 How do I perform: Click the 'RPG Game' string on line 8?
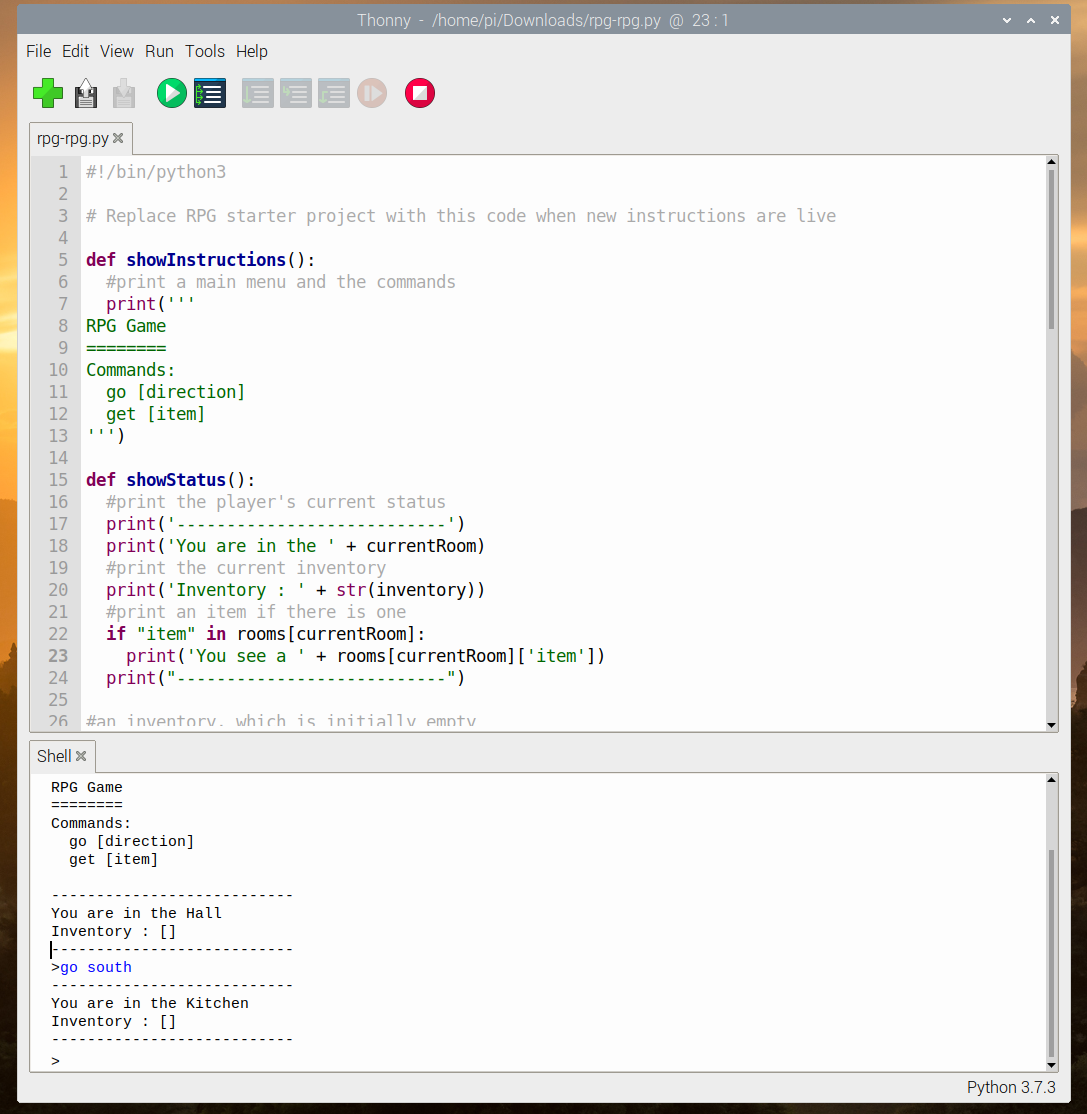coord(126,325)
